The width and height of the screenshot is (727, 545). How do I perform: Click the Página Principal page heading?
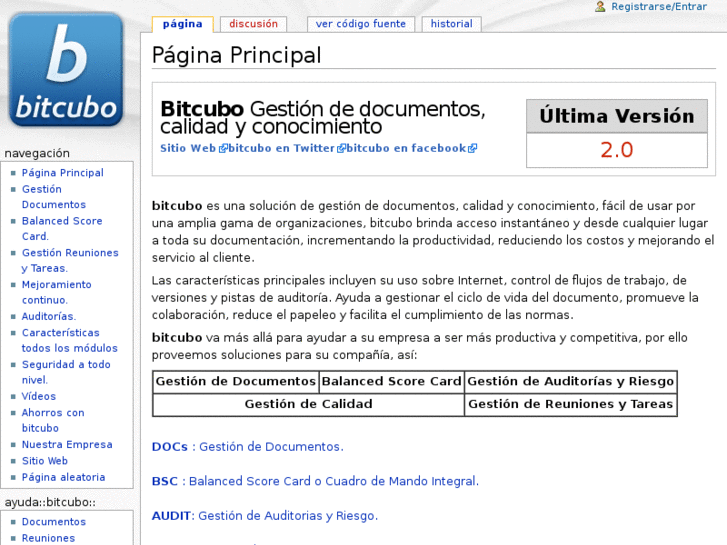point(236,56)
